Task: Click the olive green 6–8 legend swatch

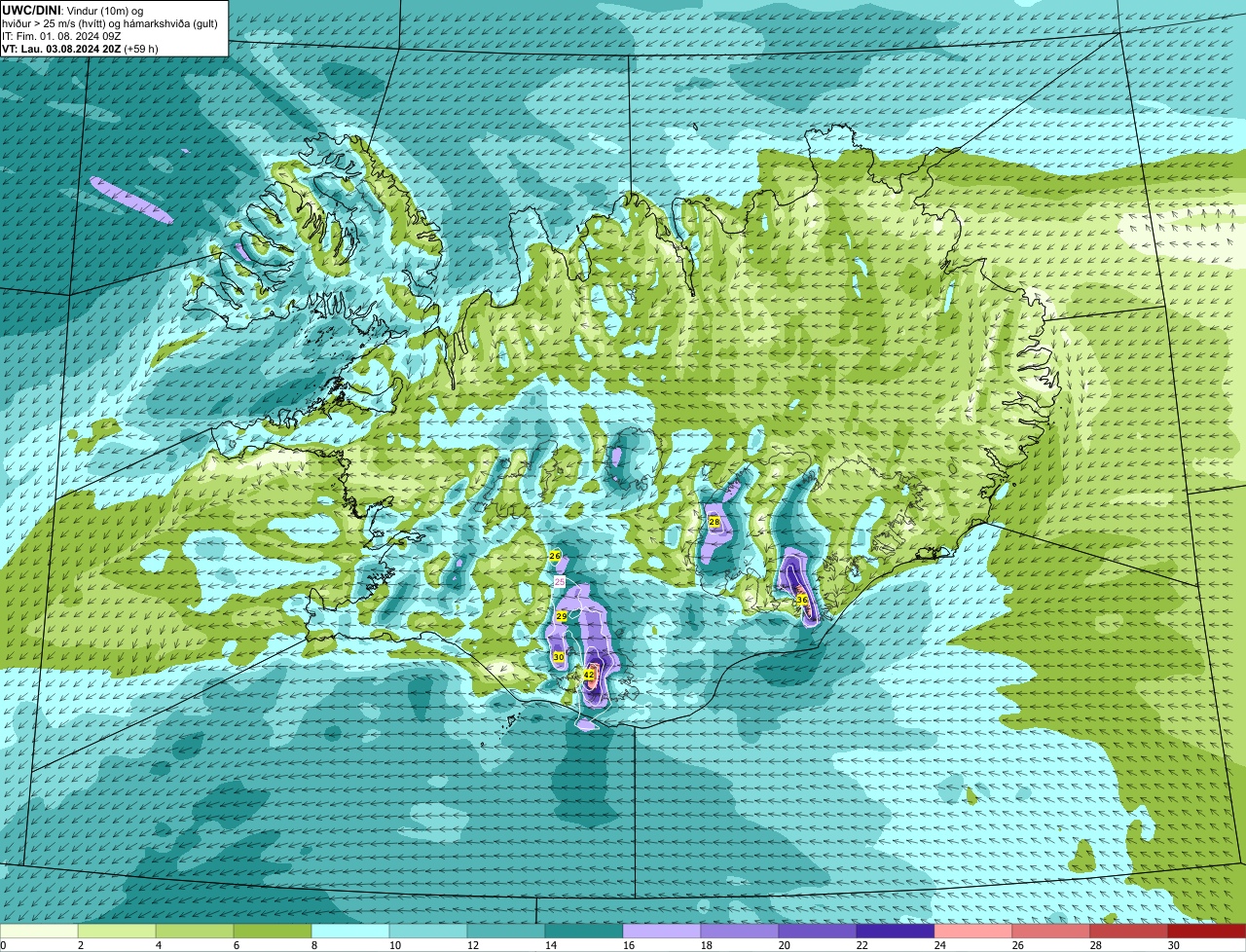Action: (273, 931)
